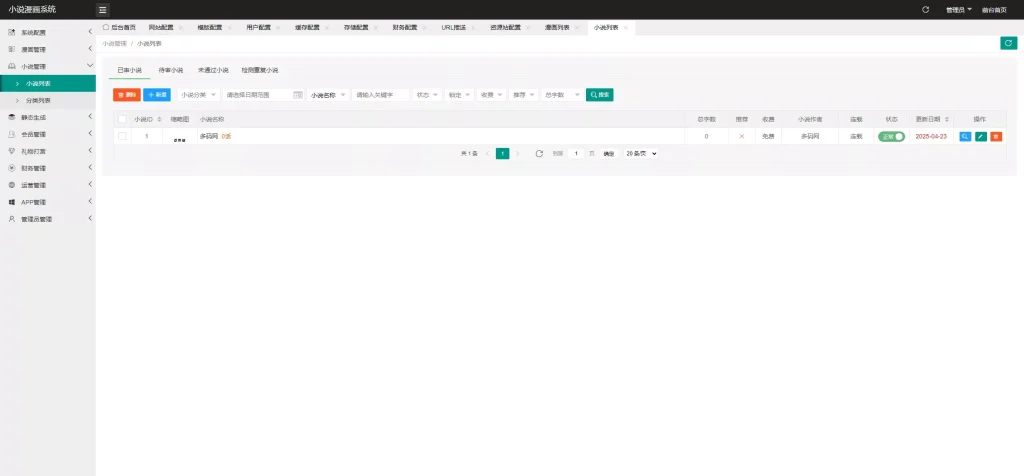This screenshot has width=1024, height=476.
Task: Click the red X in 推荐 column
Action: tap(741, 136)
